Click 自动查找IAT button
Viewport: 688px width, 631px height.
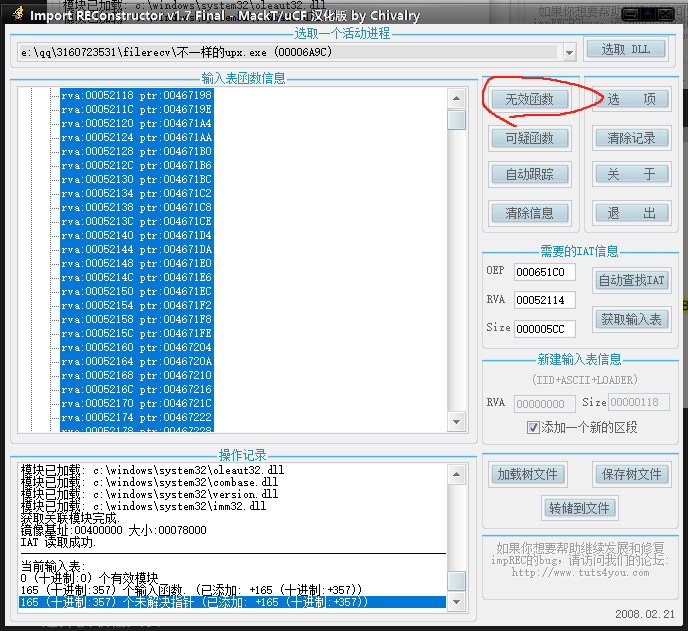coord(632,280)
